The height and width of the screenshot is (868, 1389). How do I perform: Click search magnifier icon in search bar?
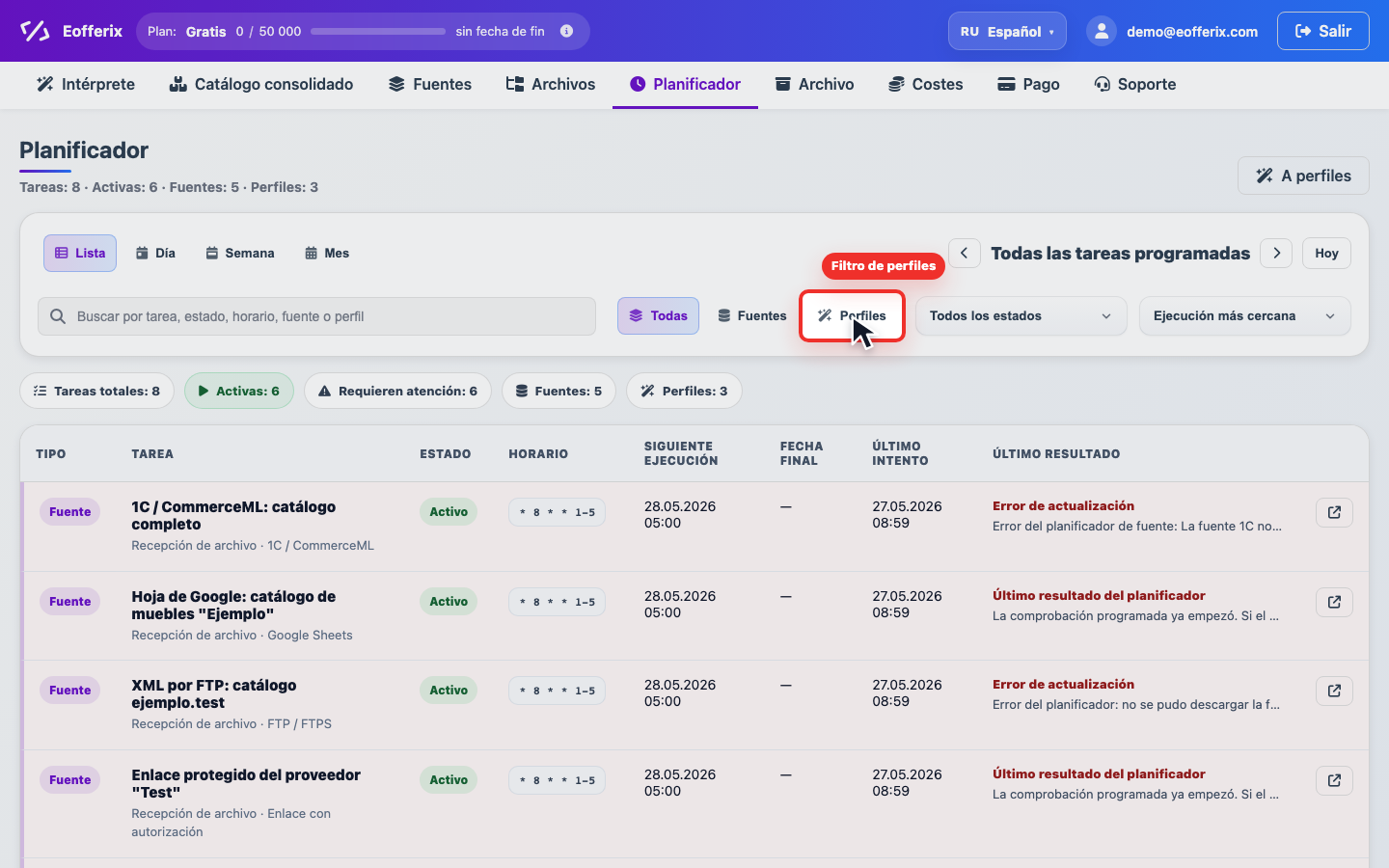point(58,316)
